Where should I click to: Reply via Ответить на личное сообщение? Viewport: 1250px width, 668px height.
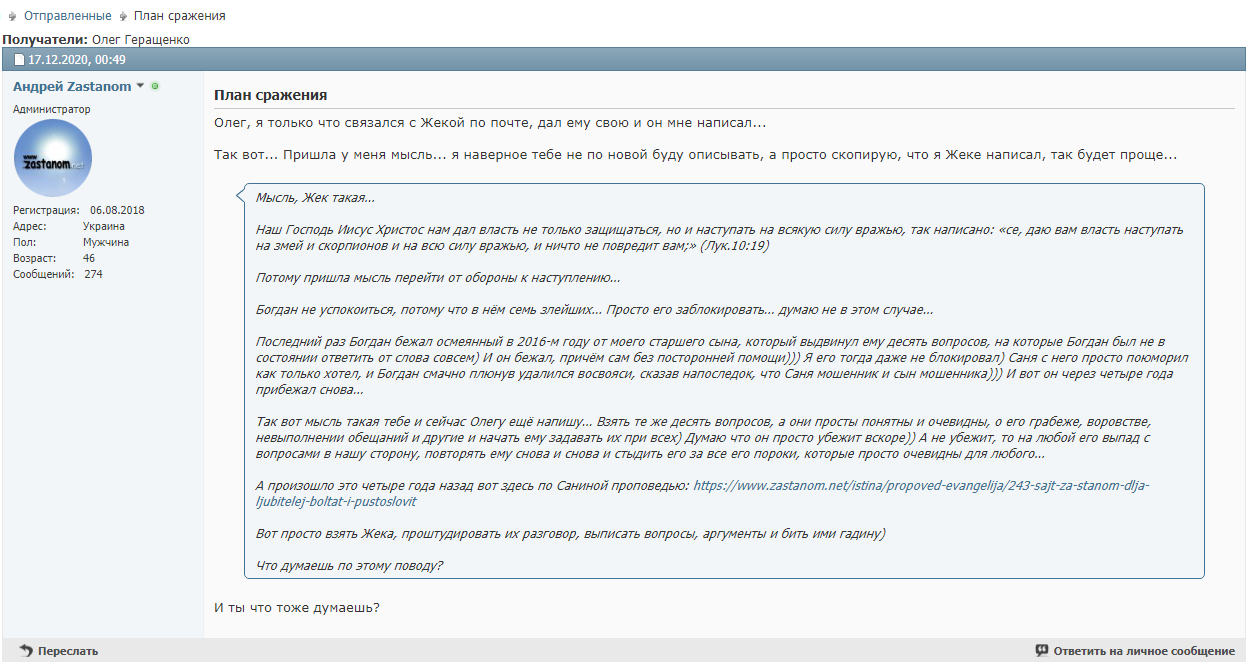(1144, 651)
